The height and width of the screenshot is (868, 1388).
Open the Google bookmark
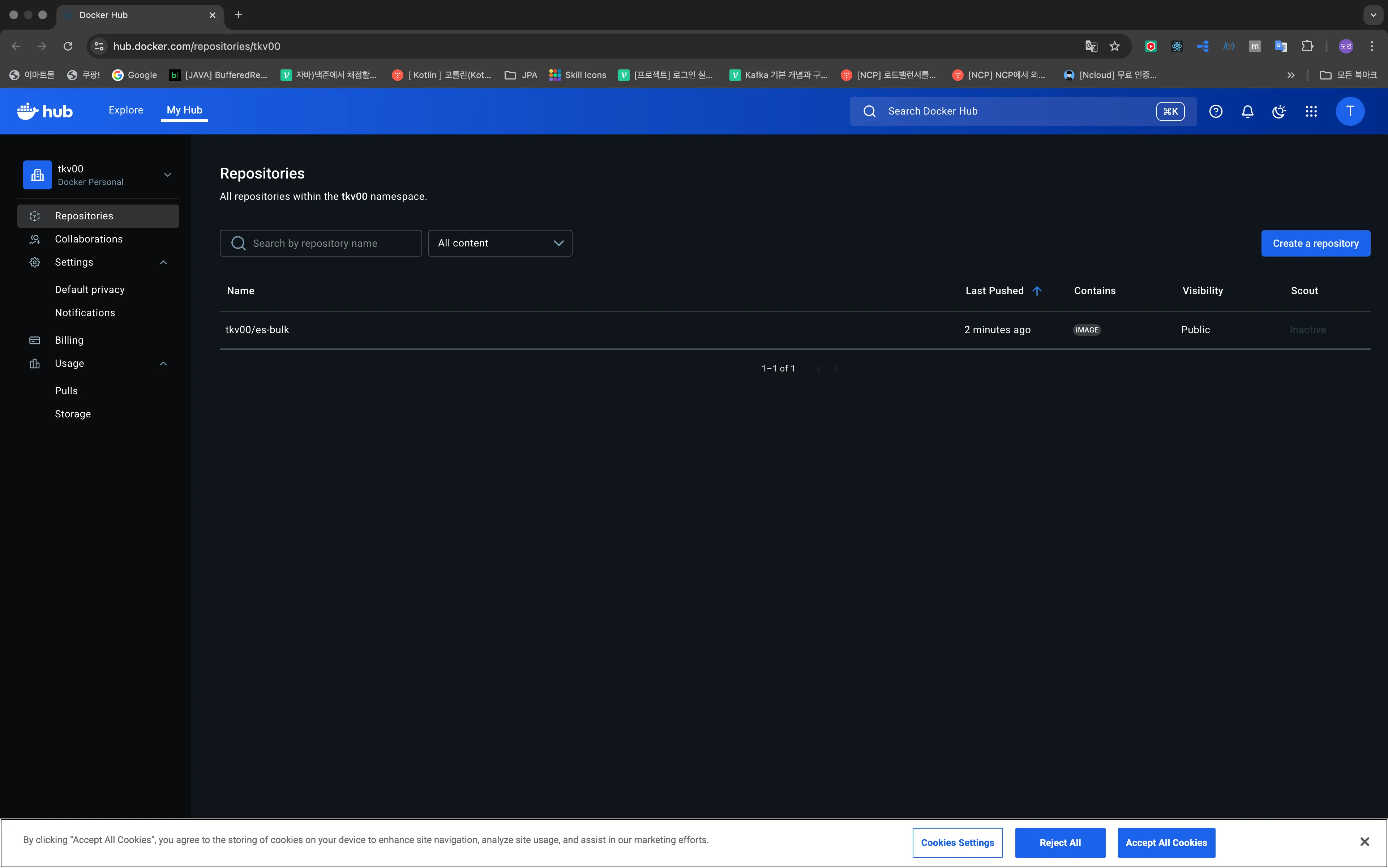pos(134,75)
